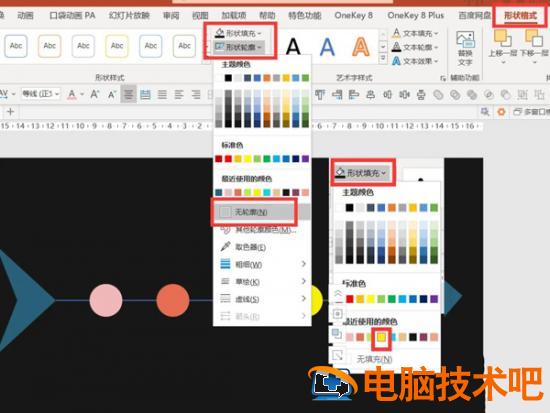Pick black swatch in fill popup 主题颜色 row
Image resolution: width=550 pixels, height=413 pixels.
(x=349, y=208)
